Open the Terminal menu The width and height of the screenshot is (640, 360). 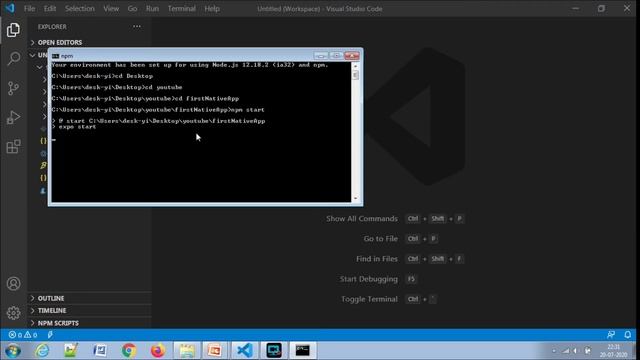tap(182, 9)
